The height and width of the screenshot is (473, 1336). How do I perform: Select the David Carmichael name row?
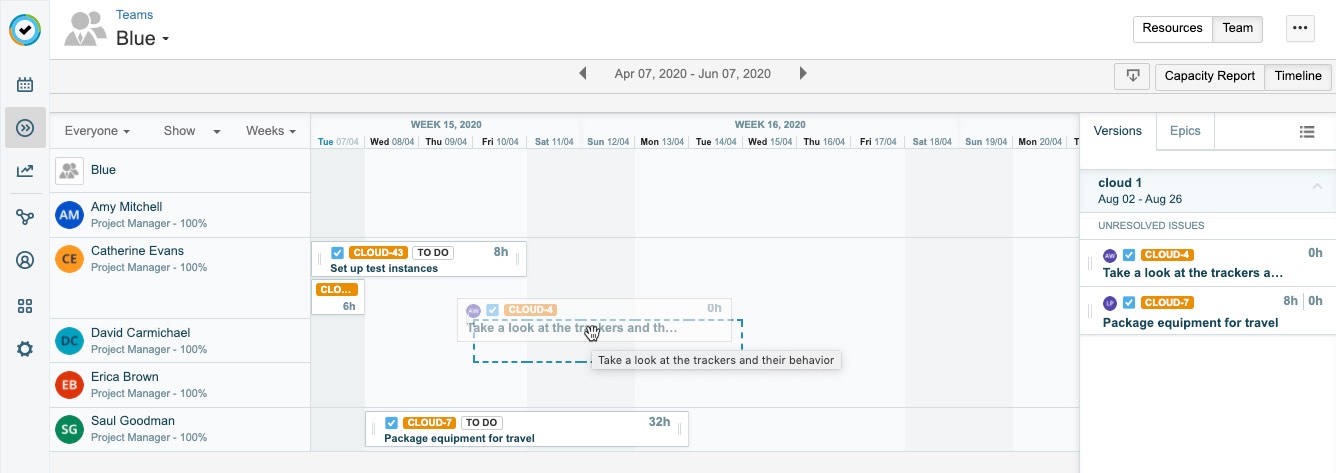(x=180, y=341)
